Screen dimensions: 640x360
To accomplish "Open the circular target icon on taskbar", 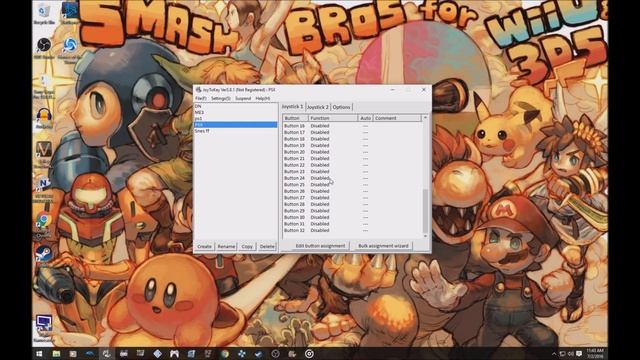I will pyautogui.click(x=309, y=353).
